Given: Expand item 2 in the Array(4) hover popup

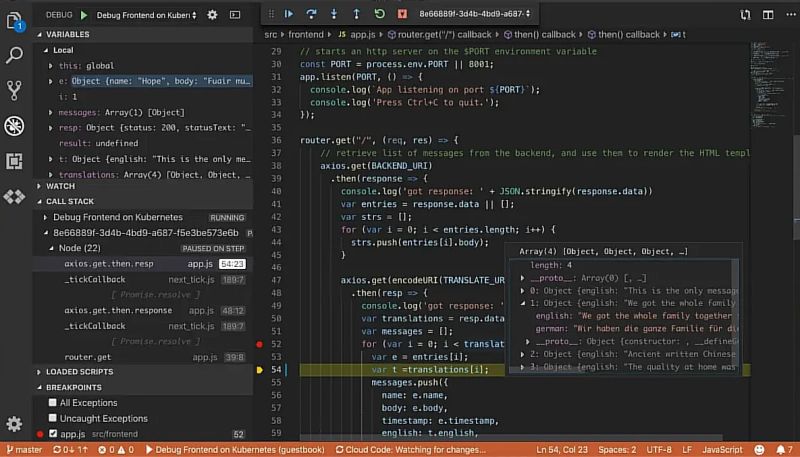Looking at the screenshot, I should tap(522, 354).
